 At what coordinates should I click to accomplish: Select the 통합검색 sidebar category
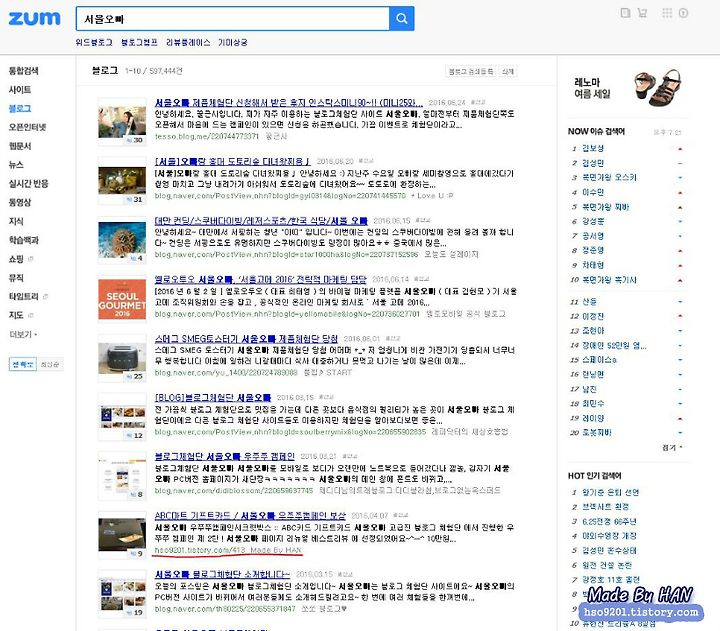[x=23, y=71]
